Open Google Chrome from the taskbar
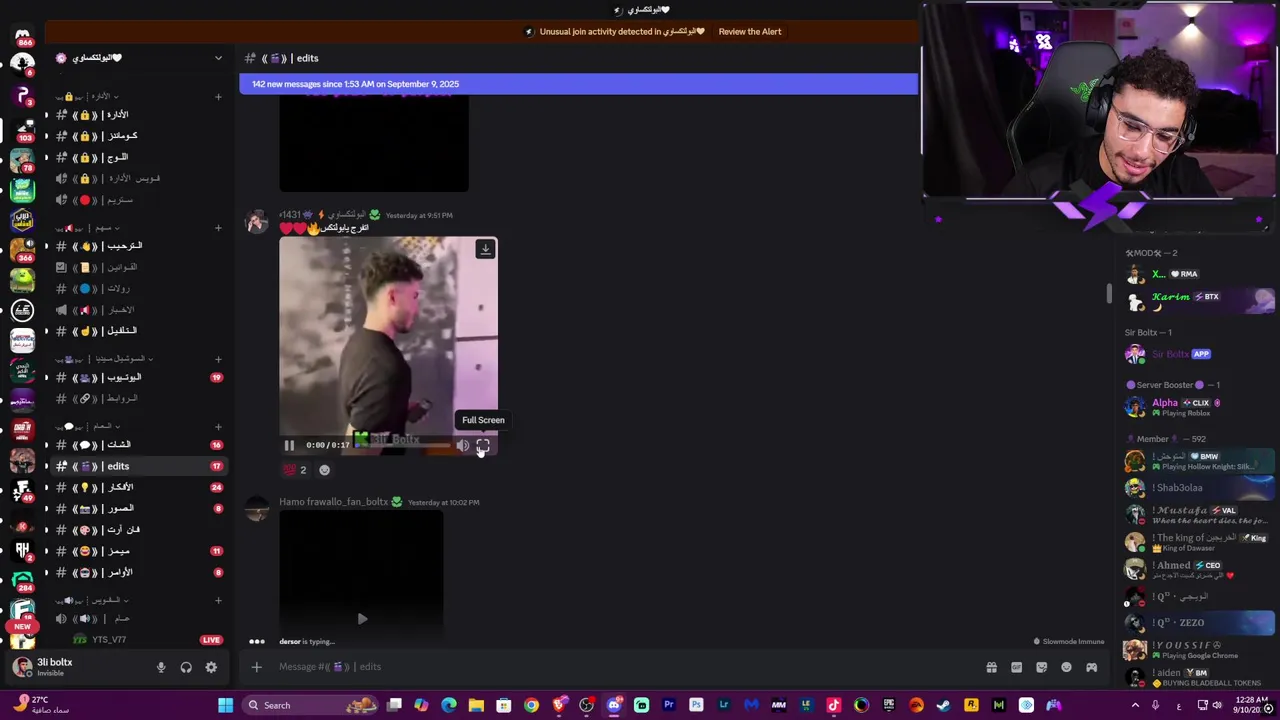The image size is (1280, 720). pos(531,705)
